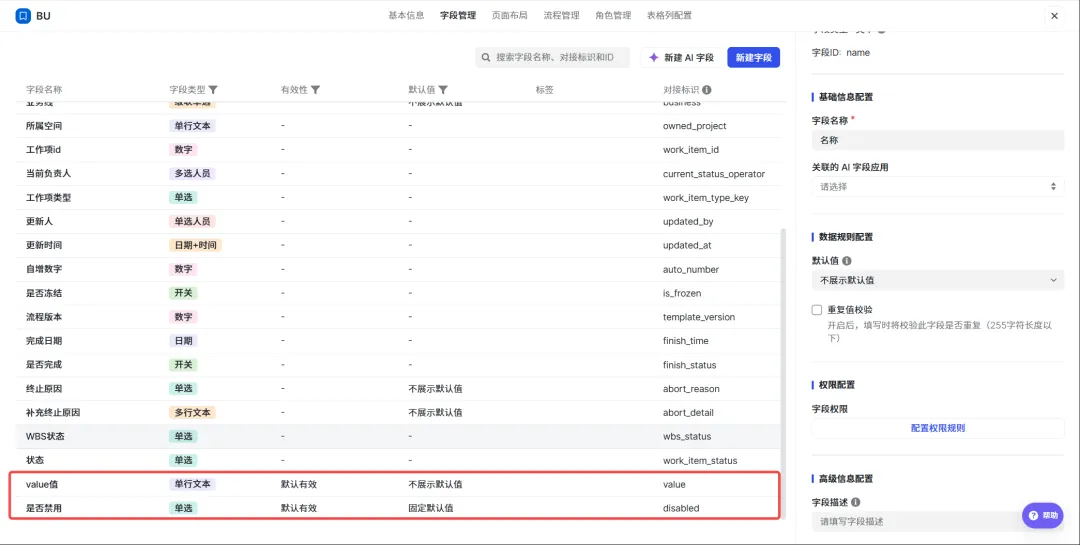
Task: Switch to the 字段管理 tab
Action: point(458,15)
